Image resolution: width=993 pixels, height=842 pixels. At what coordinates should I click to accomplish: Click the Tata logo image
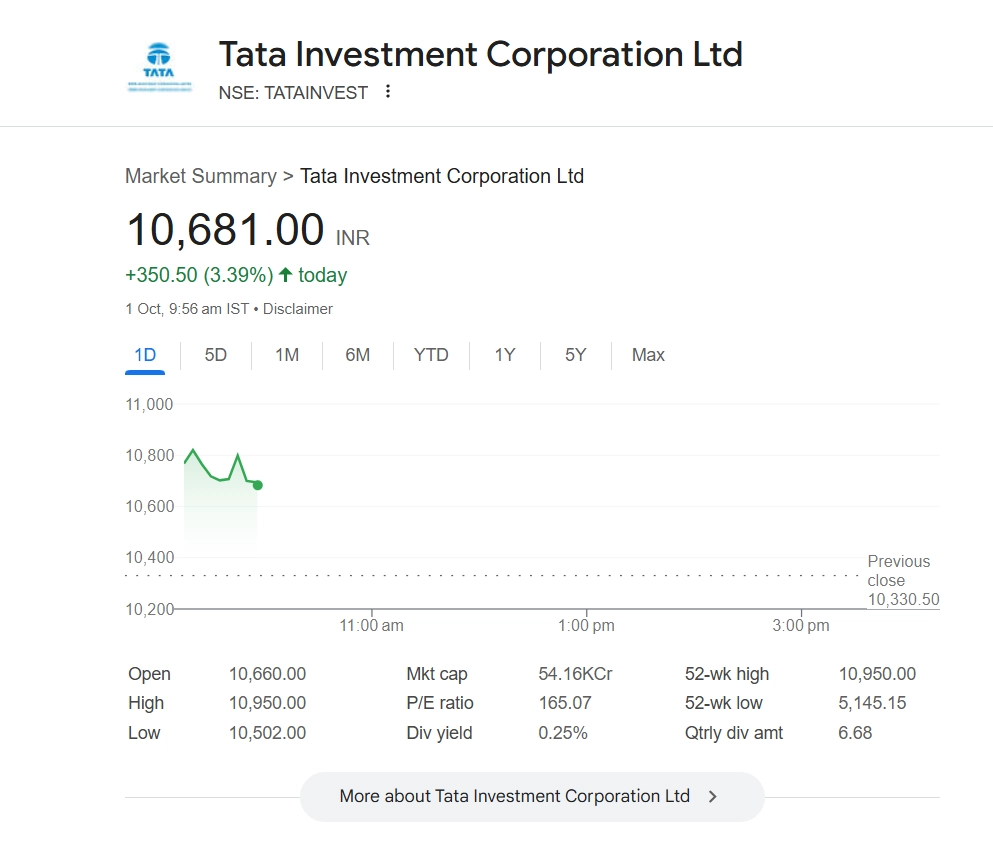[159, 67]
